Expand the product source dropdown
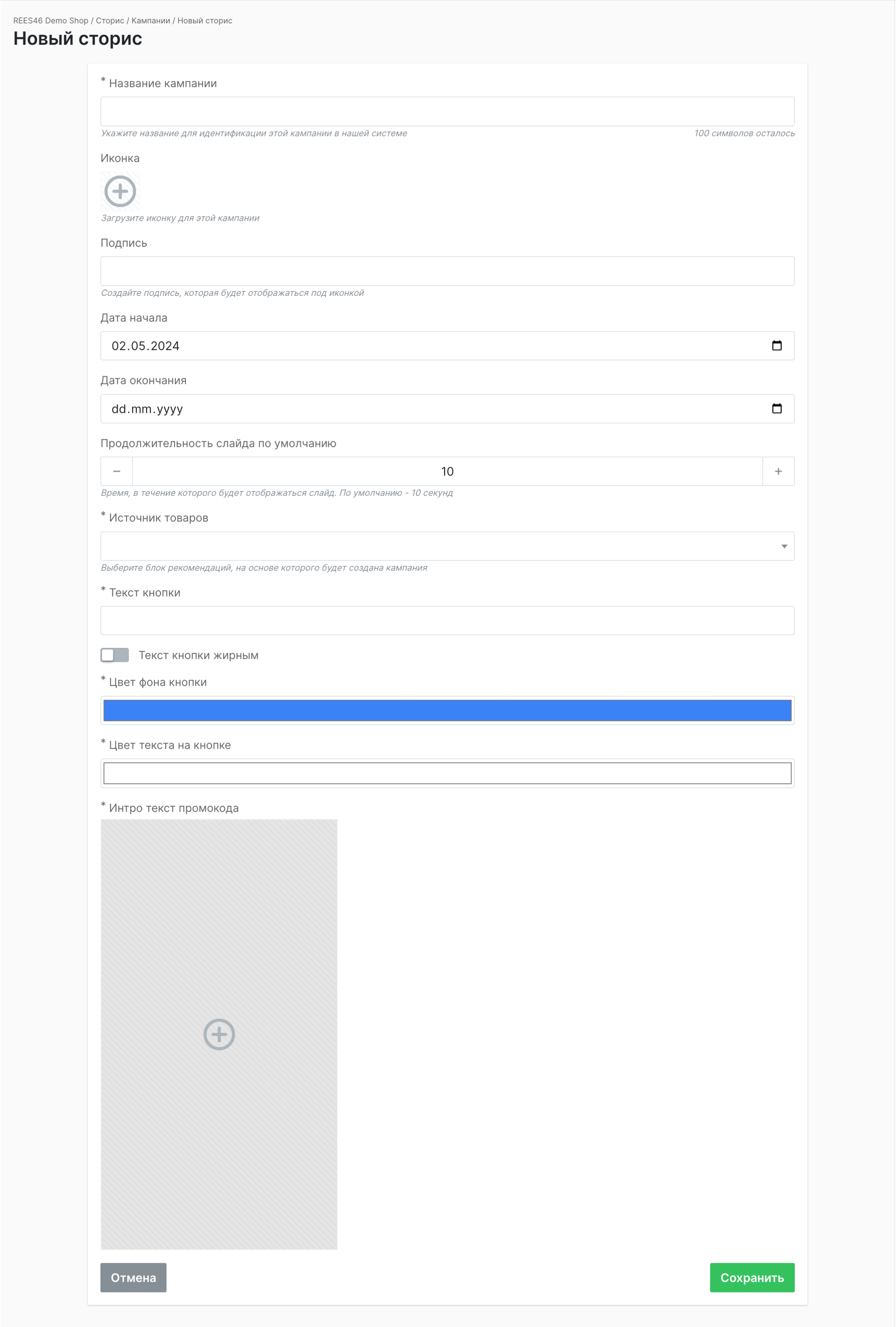896x1327 pixels. (x=447, y=546)
